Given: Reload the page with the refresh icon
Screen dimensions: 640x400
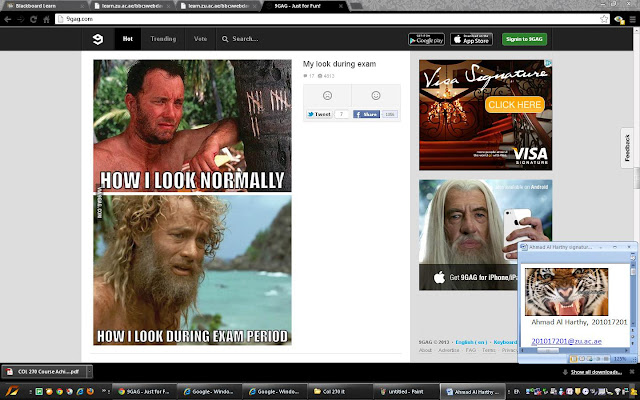Looking at the screenshot, I should (33, 19).
